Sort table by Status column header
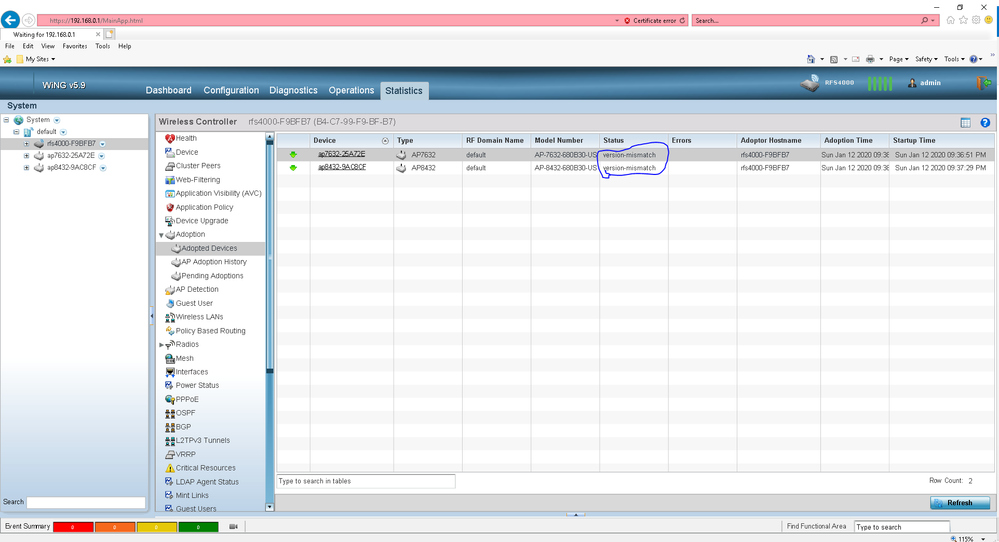The width and height of the screenshot is (999, 542). click(x=614, y=141)
